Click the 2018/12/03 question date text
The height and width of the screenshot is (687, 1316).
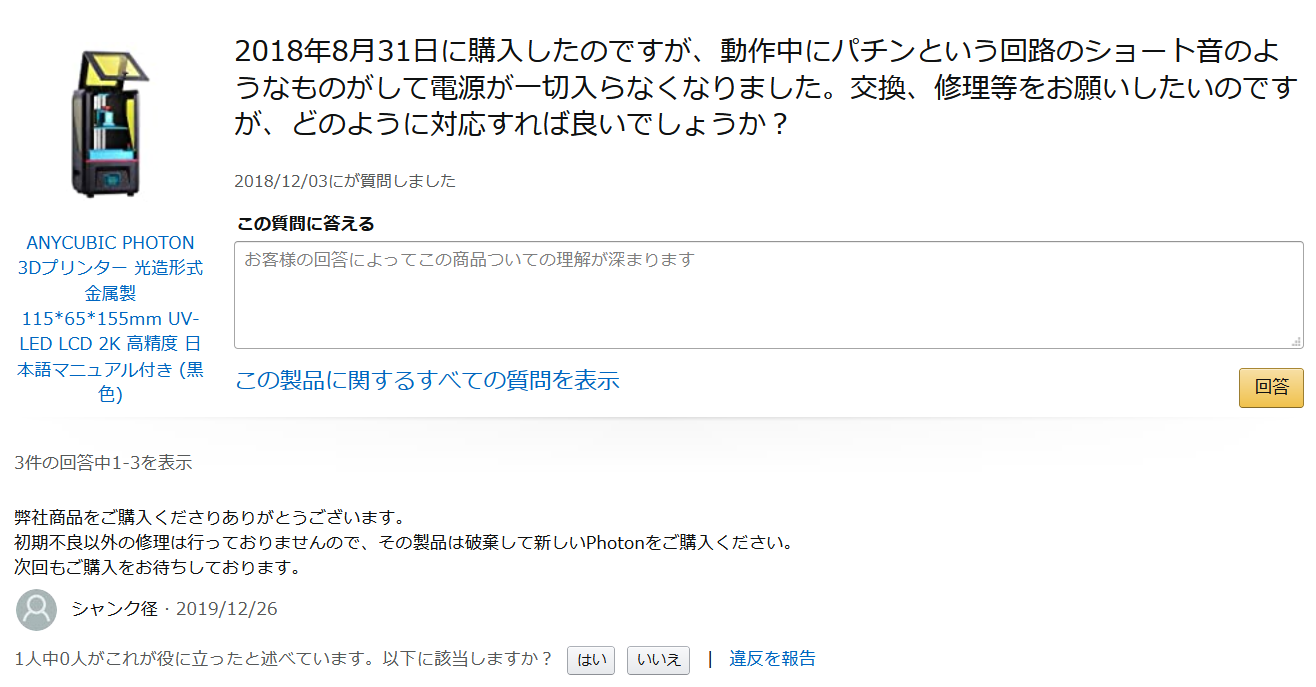[x=345, y=181]
